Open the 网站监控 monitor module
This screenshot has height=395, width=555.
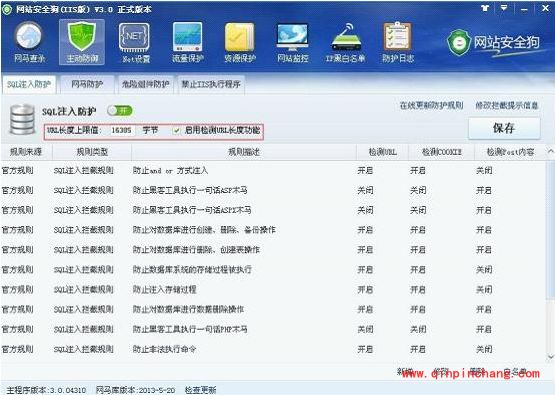(292, 43)
